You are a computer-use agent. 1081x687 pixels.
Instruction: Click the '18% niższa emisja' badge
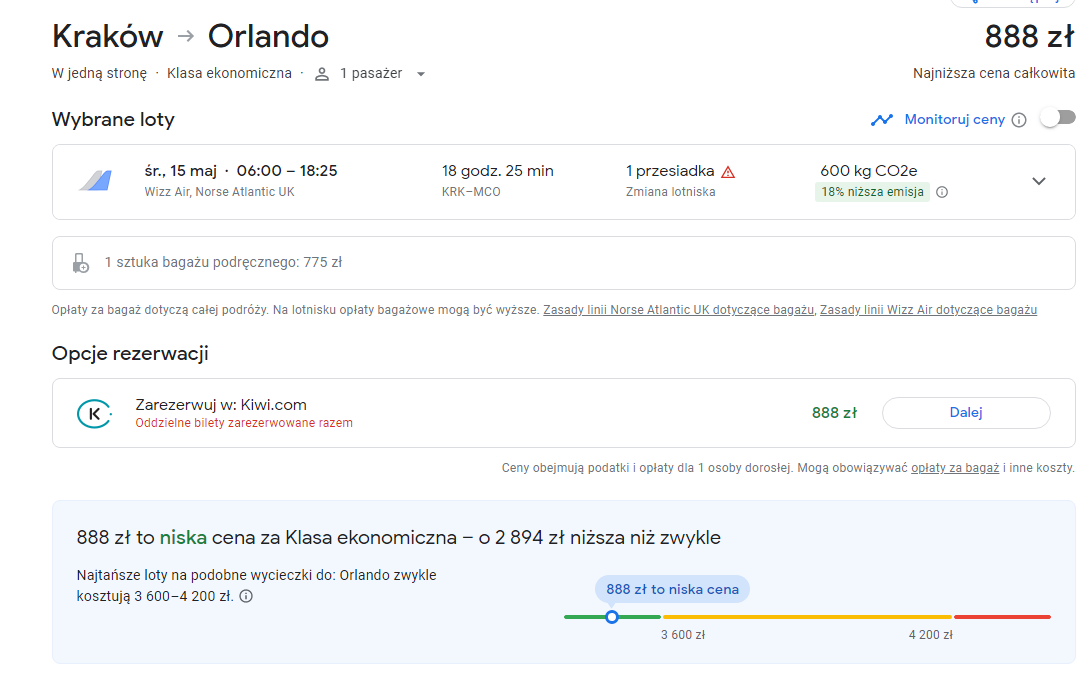[872, 192]
